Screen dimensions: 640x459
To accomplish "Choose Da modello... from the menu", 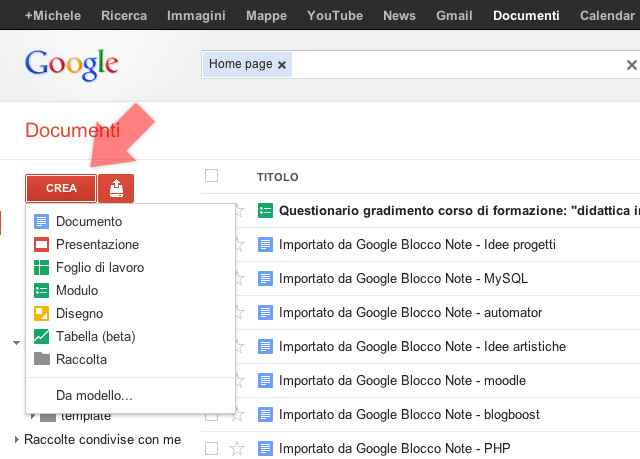I will [94, 395].
